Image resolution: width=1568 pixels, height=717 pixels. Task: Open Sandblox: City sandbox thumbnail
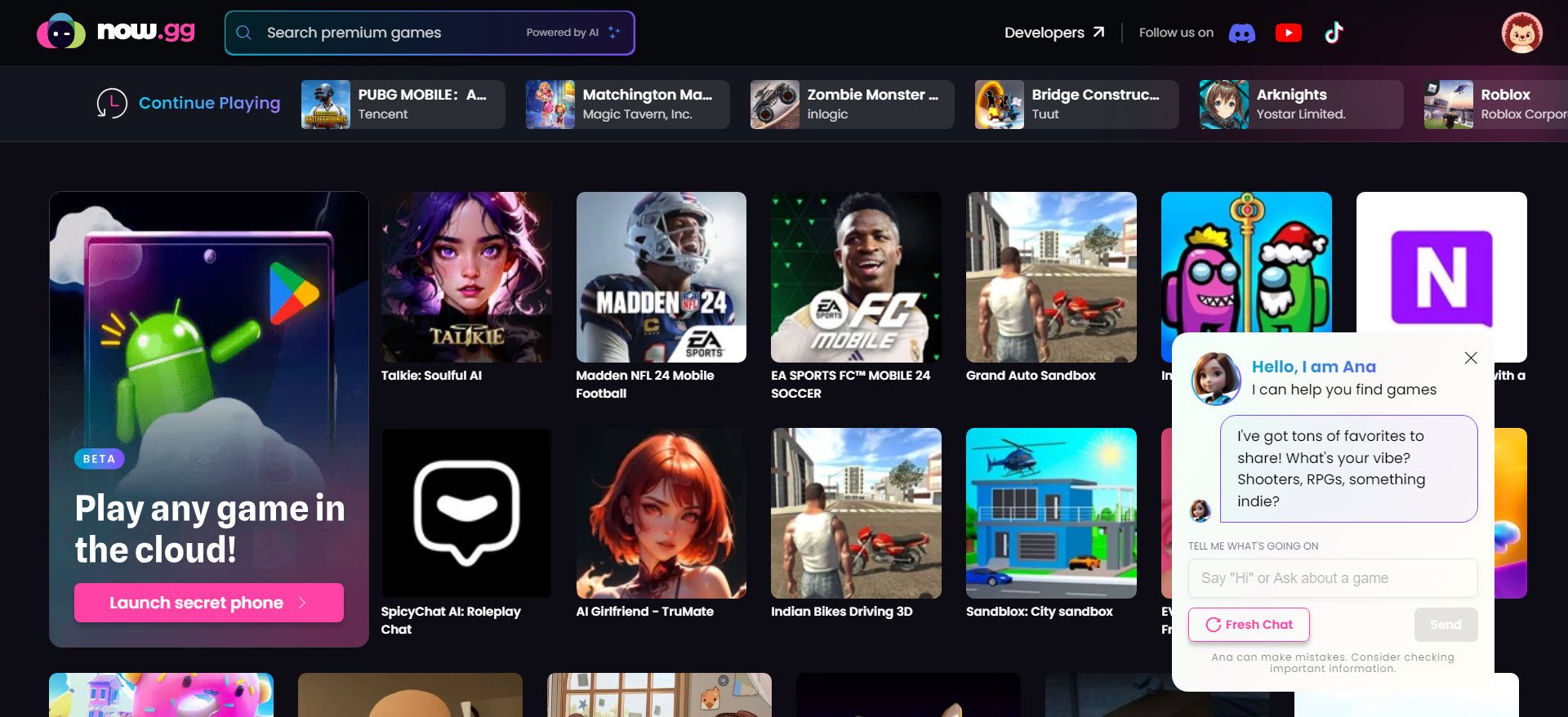coord(1051,513)
